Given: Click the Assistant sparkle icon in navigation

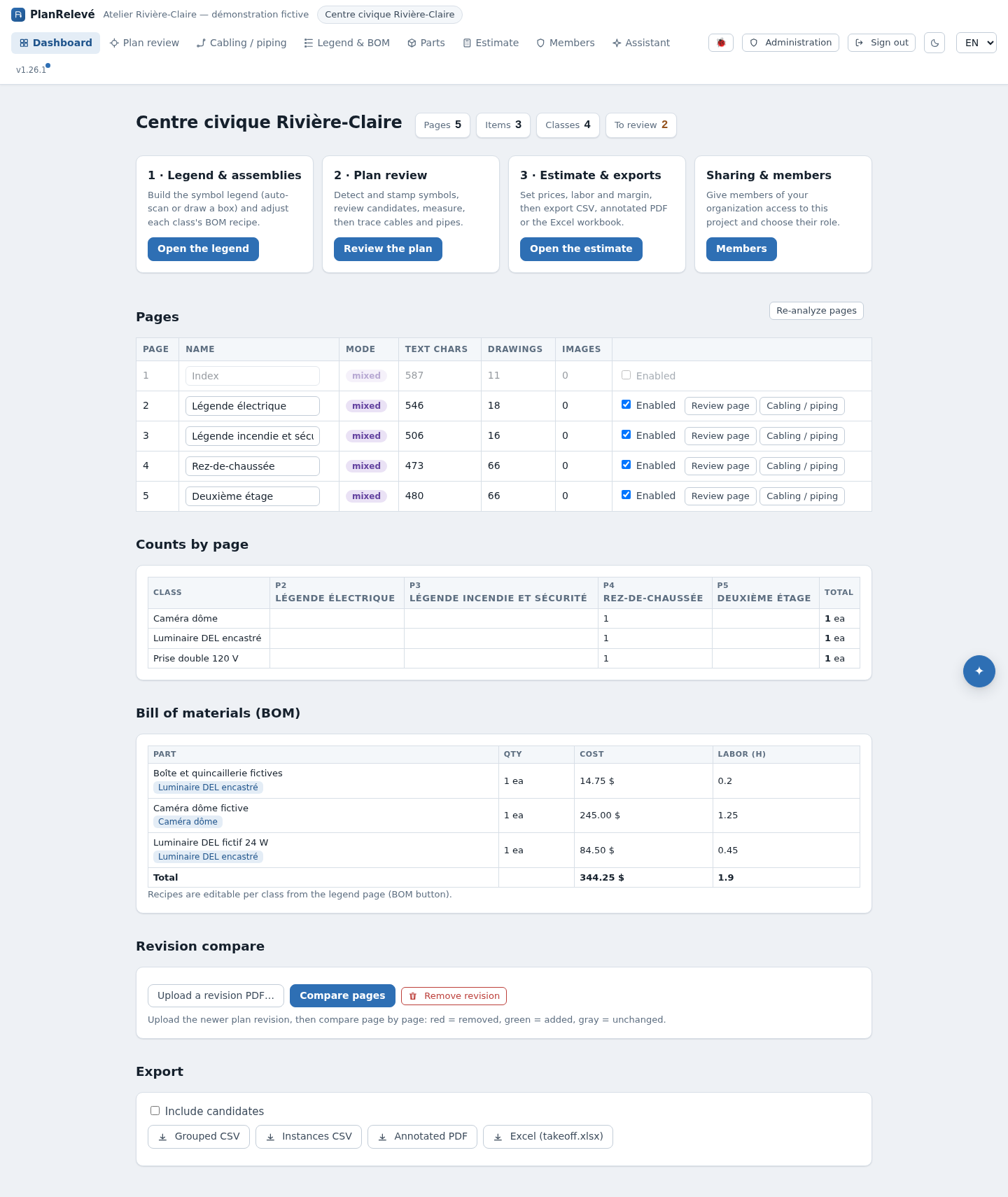Looking at the screenshot, I should tap(617, 43).
